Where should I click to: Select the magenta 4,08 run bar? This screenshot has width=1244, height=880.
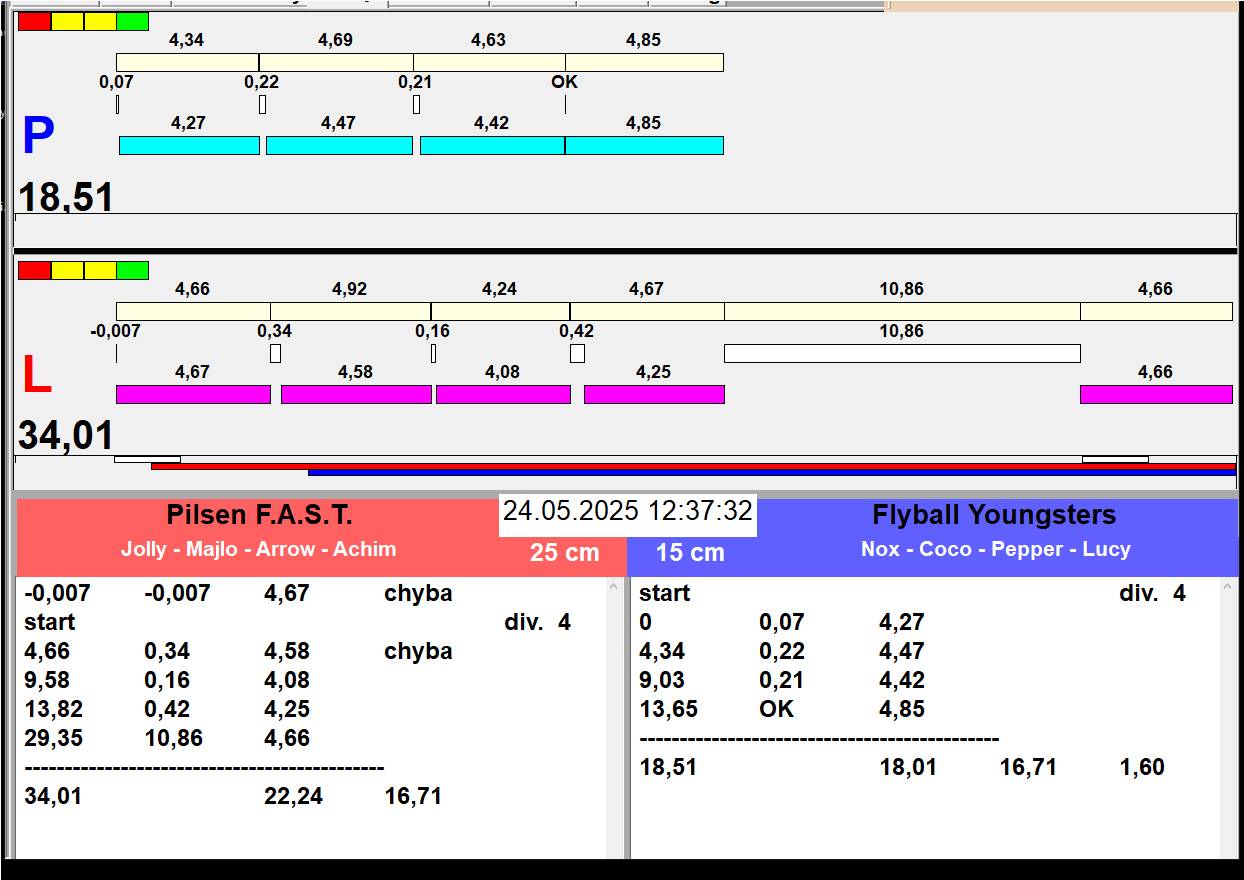coord(503,394)
